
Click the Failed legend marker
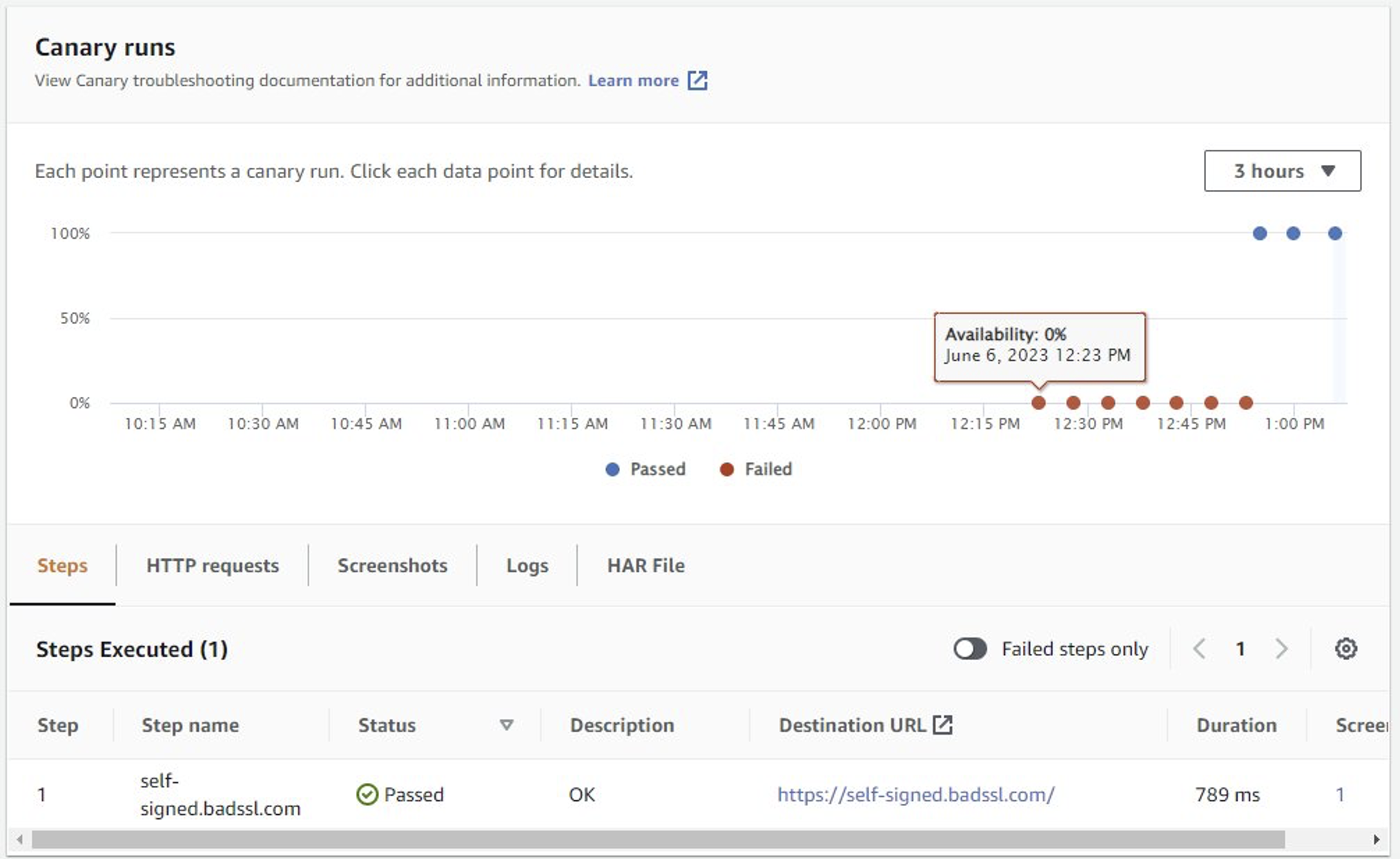(x=726, y=469)
